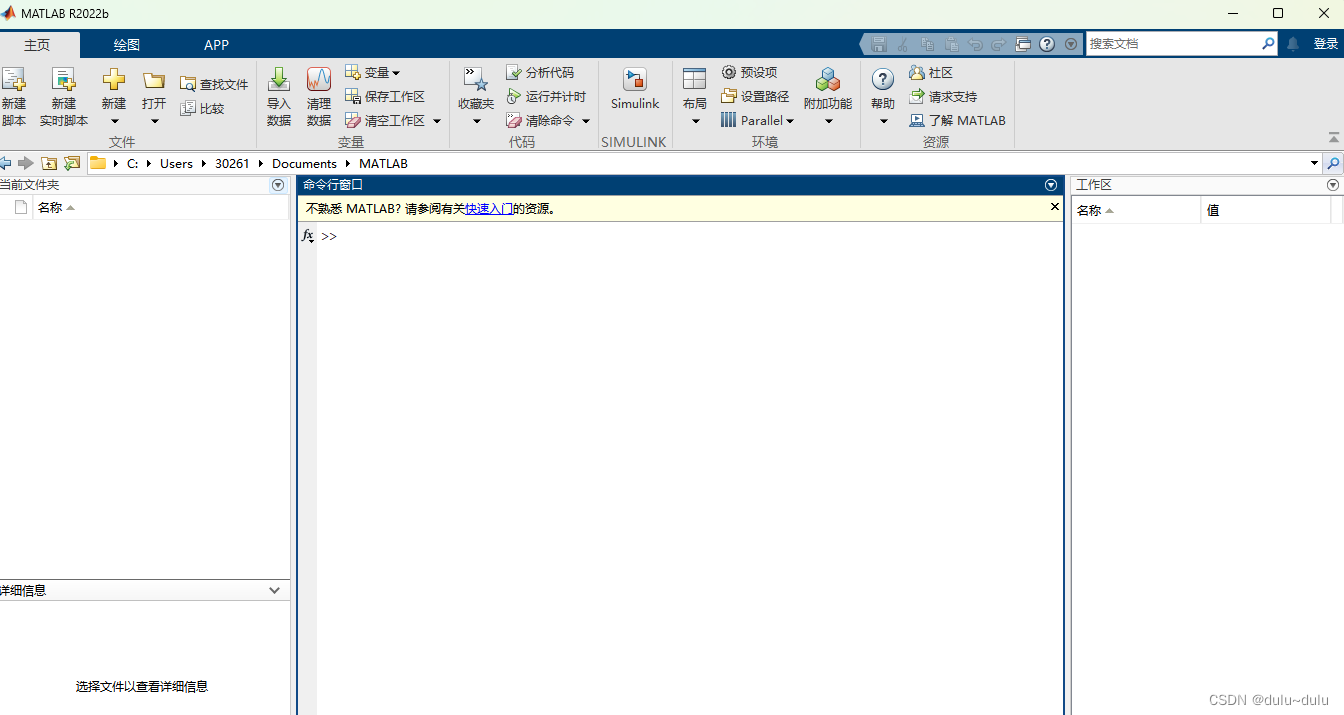
Task: Click 查找文件 (Find Files)
Action: tap(214, 85)
